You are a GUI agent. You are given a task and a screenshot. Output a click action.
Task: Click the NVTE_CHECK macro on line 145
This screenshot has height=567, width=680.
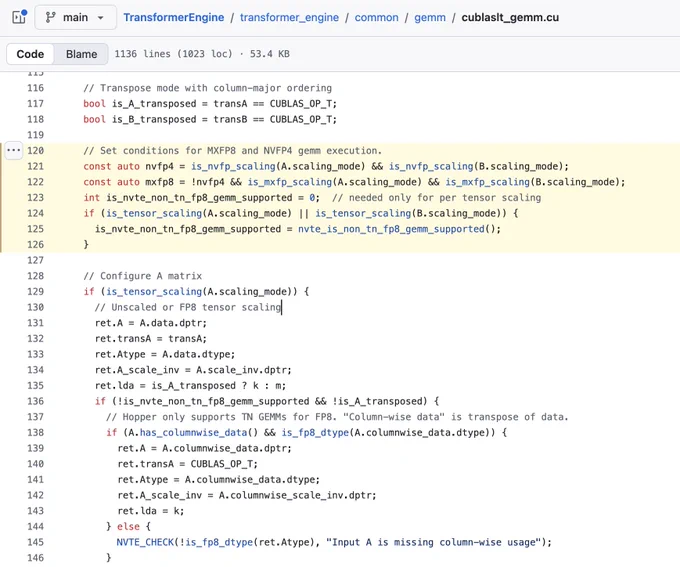pos(145,542)
